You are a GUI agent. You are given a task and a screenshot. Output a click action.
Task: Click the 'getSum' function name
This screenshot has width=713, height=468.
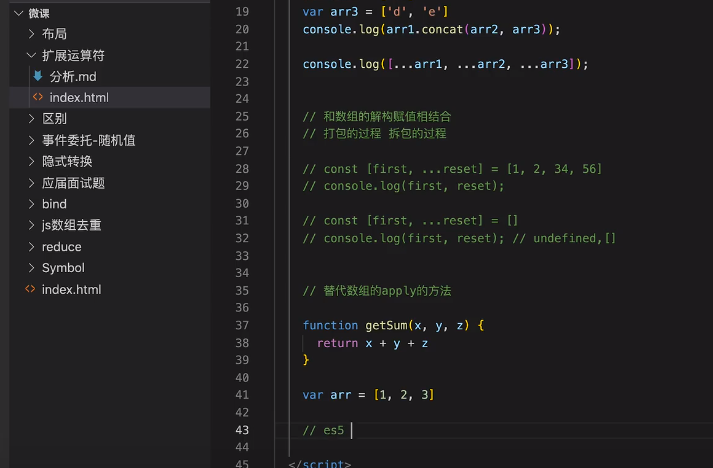click(x=387, y=325)
